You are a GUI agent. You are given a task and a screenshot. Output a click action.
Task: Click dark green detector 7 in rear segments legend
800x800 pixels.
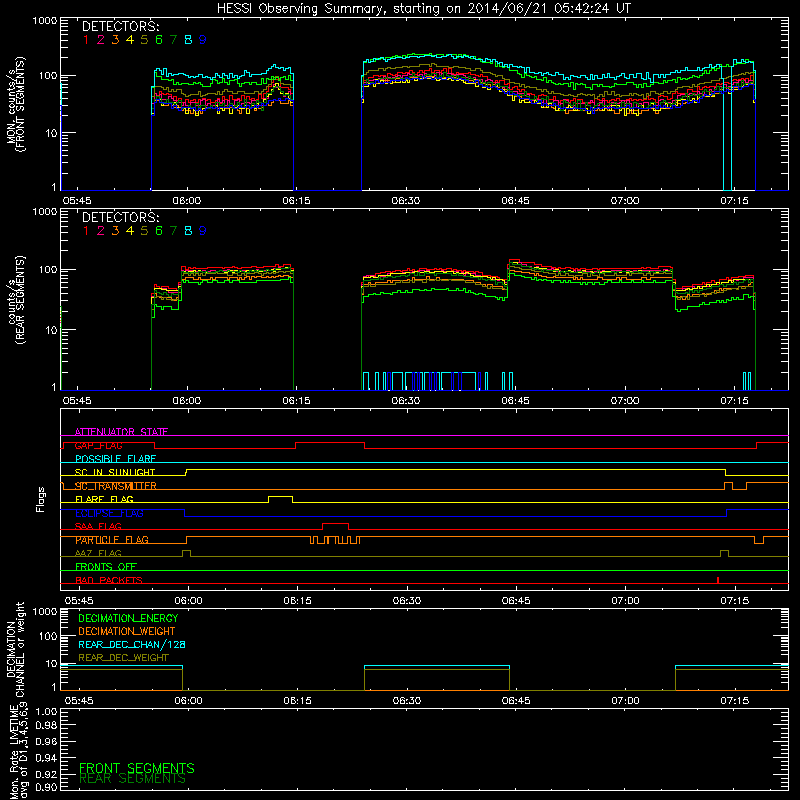173,231
